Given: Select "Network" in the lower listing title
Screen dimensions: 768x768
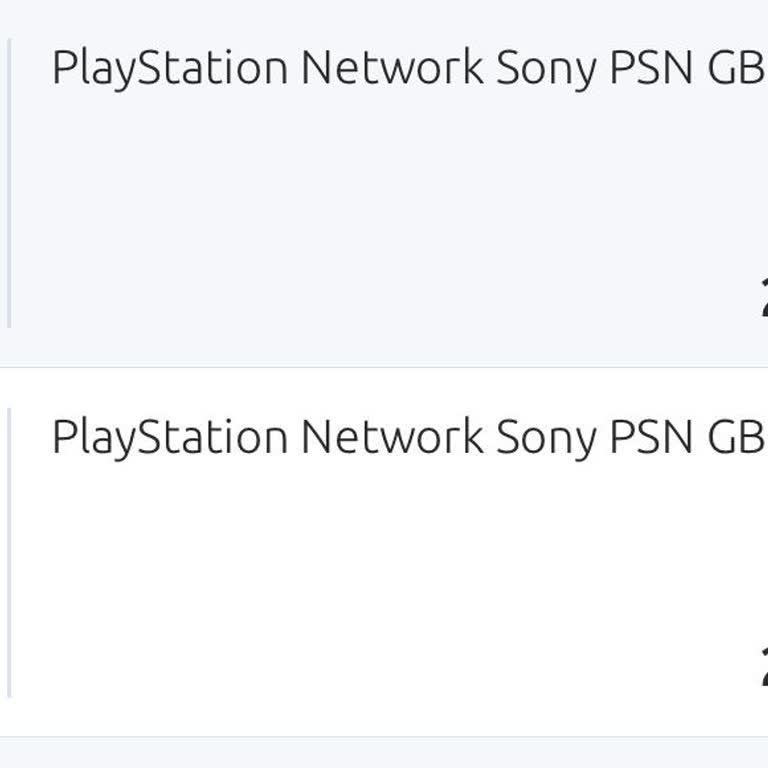Looking at the screenshot, I should (392, 437).
